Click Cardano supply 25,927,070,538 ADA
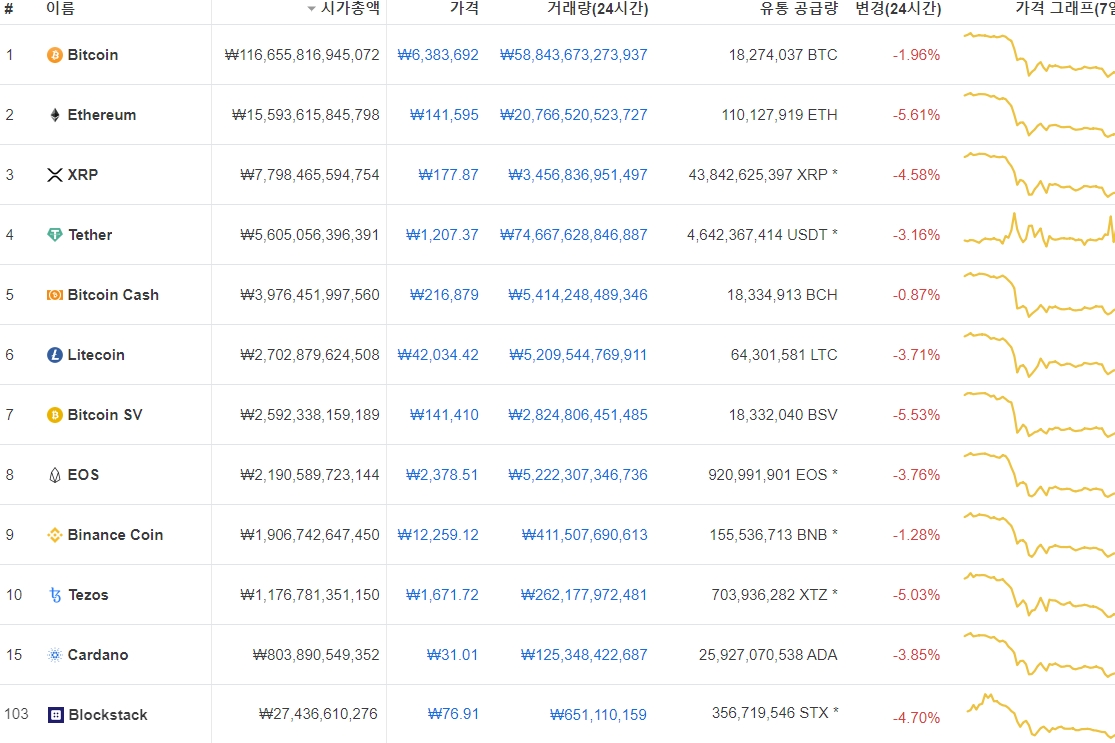Screen dimensions: 1115x743 pos(768,655)
